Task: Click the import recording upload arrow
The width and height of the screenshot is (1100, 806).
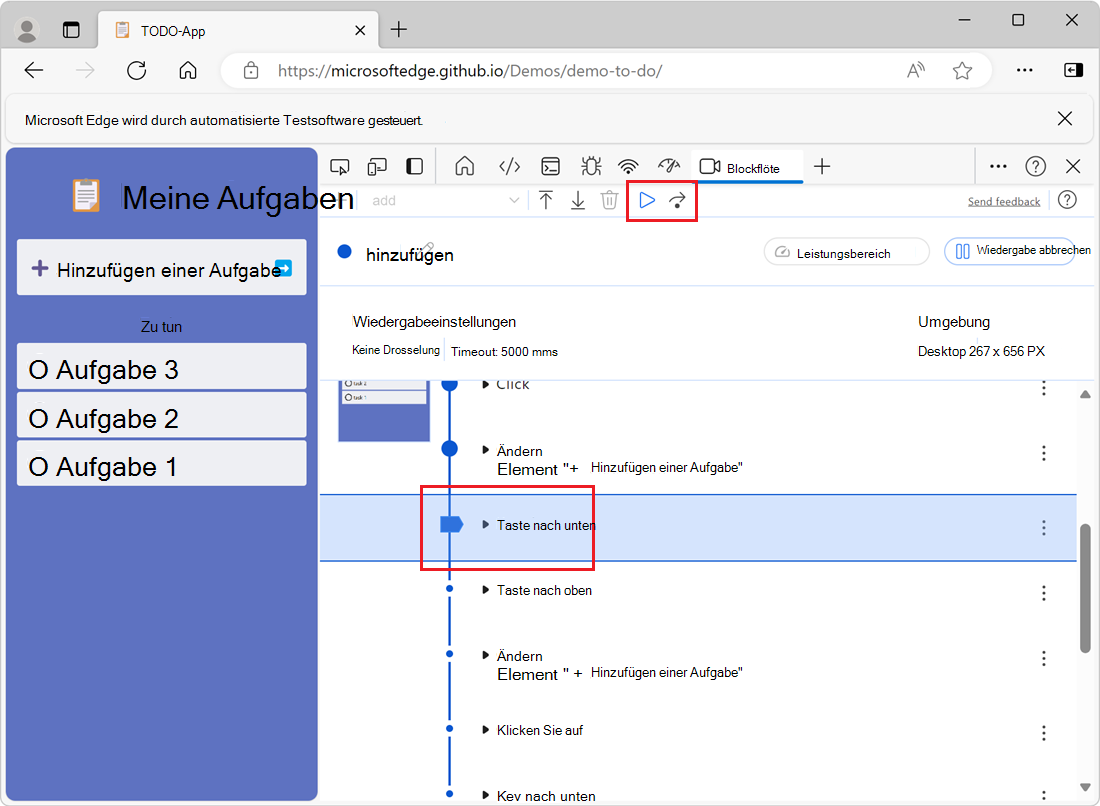Action: [x=546, y=201]
